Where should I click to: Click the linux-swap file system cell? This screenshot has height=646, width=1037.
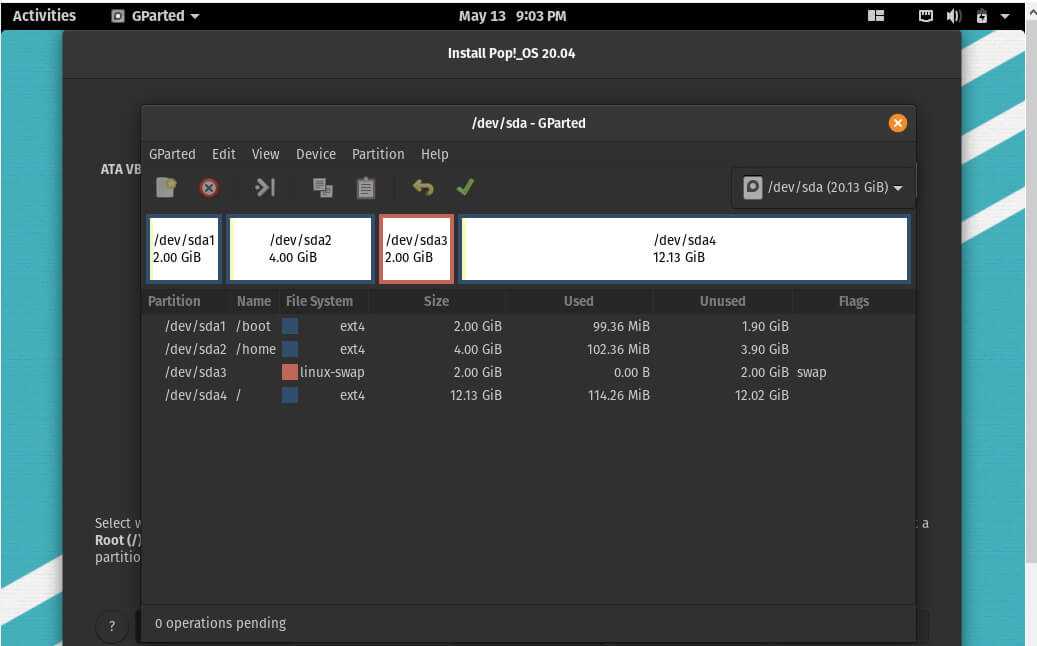(x=332, y=372)
